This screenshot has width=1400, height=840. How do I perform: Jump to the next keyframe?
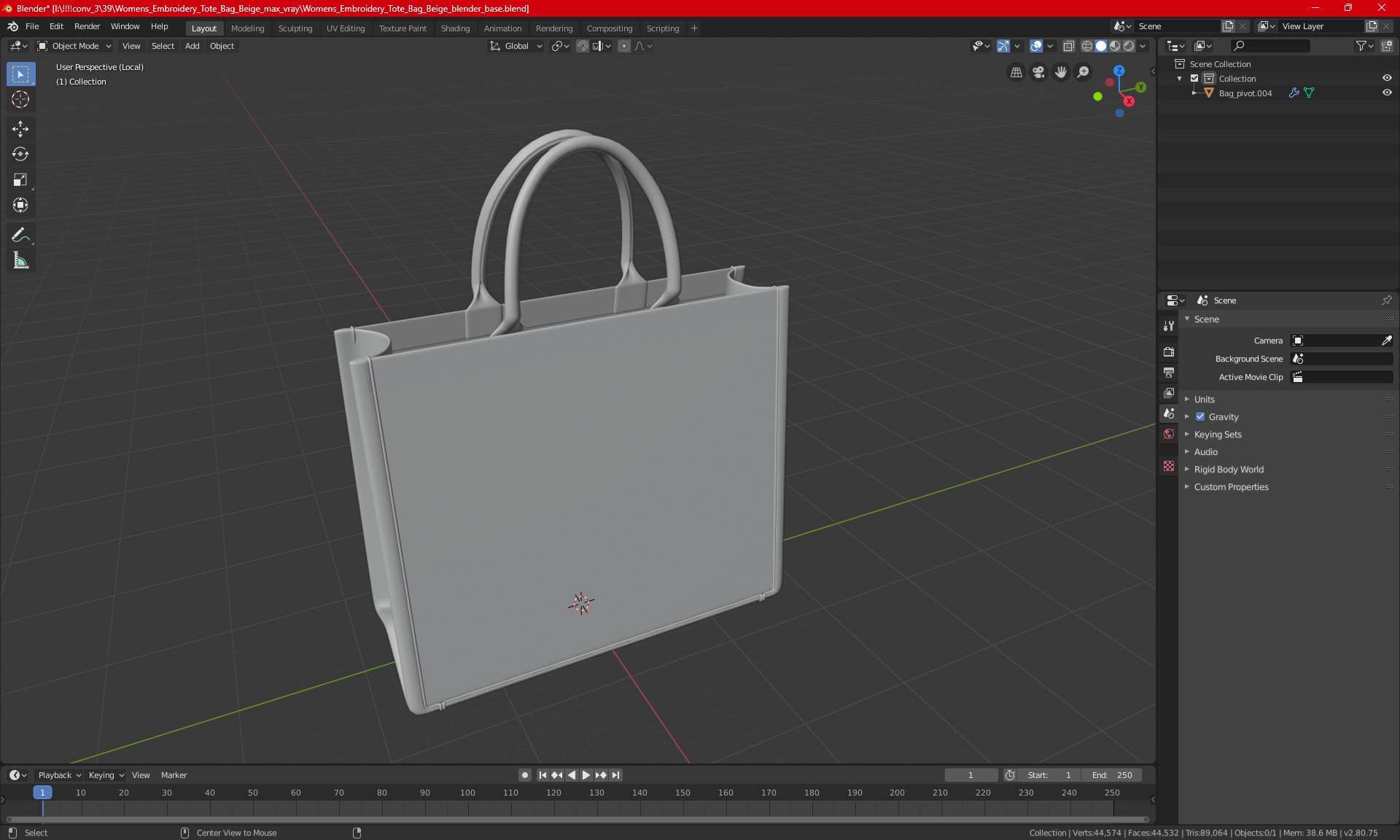pos(601,775)
